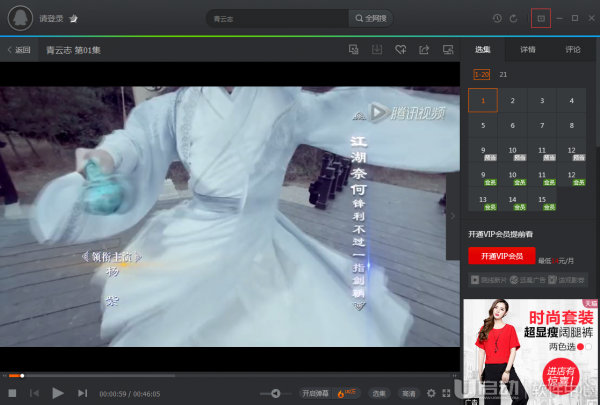
Task: Play episode 2
Action: pyautogui.click(x=512, y=100)
